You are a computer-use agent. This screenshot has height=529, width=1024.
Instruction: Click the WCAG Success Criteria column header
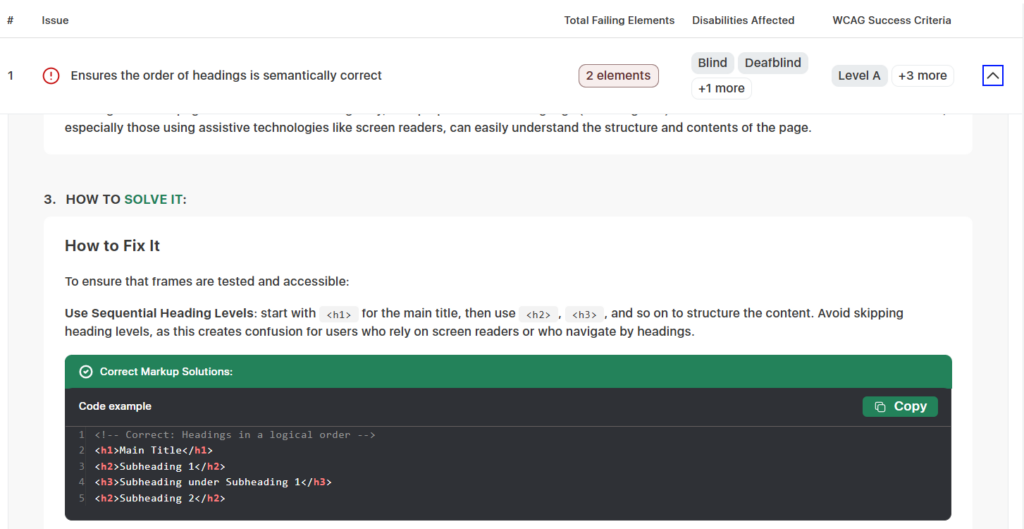(x=891, y=20)
